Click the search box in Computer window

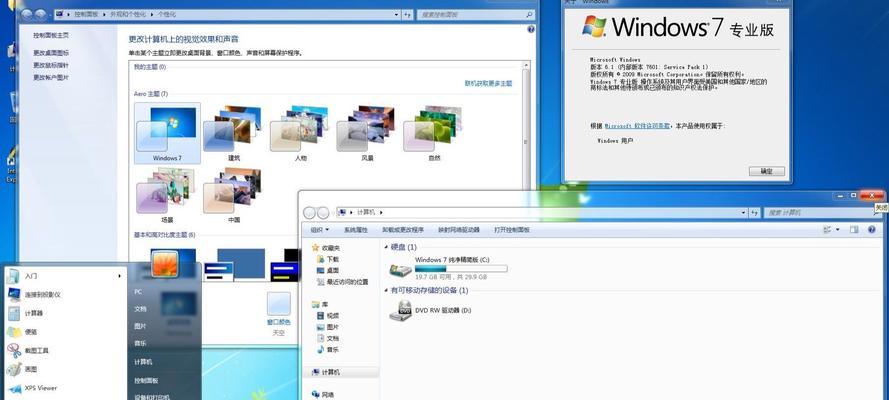[x=821, y=212]
